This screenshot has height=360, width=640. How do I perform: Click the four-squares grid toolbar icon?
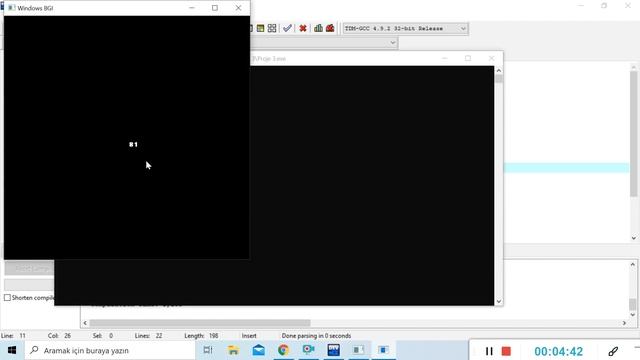click(x=272, y=28)
